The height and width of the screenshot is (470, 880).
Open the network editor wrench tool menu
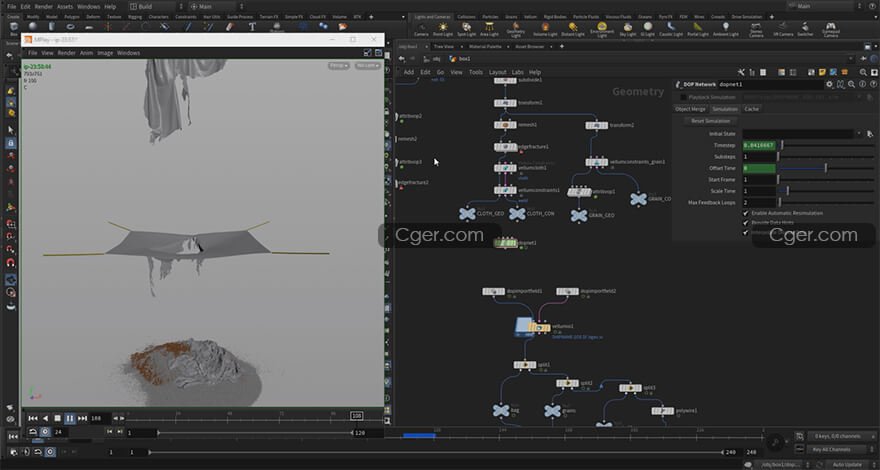pyautogui.click(x=741, y=72)
